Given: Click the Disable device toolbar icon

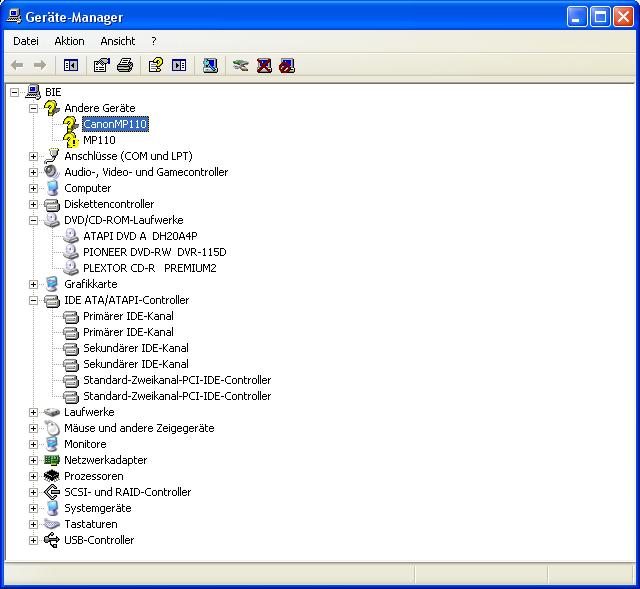Looking at the screenshot, I should [x=287, y=66].
